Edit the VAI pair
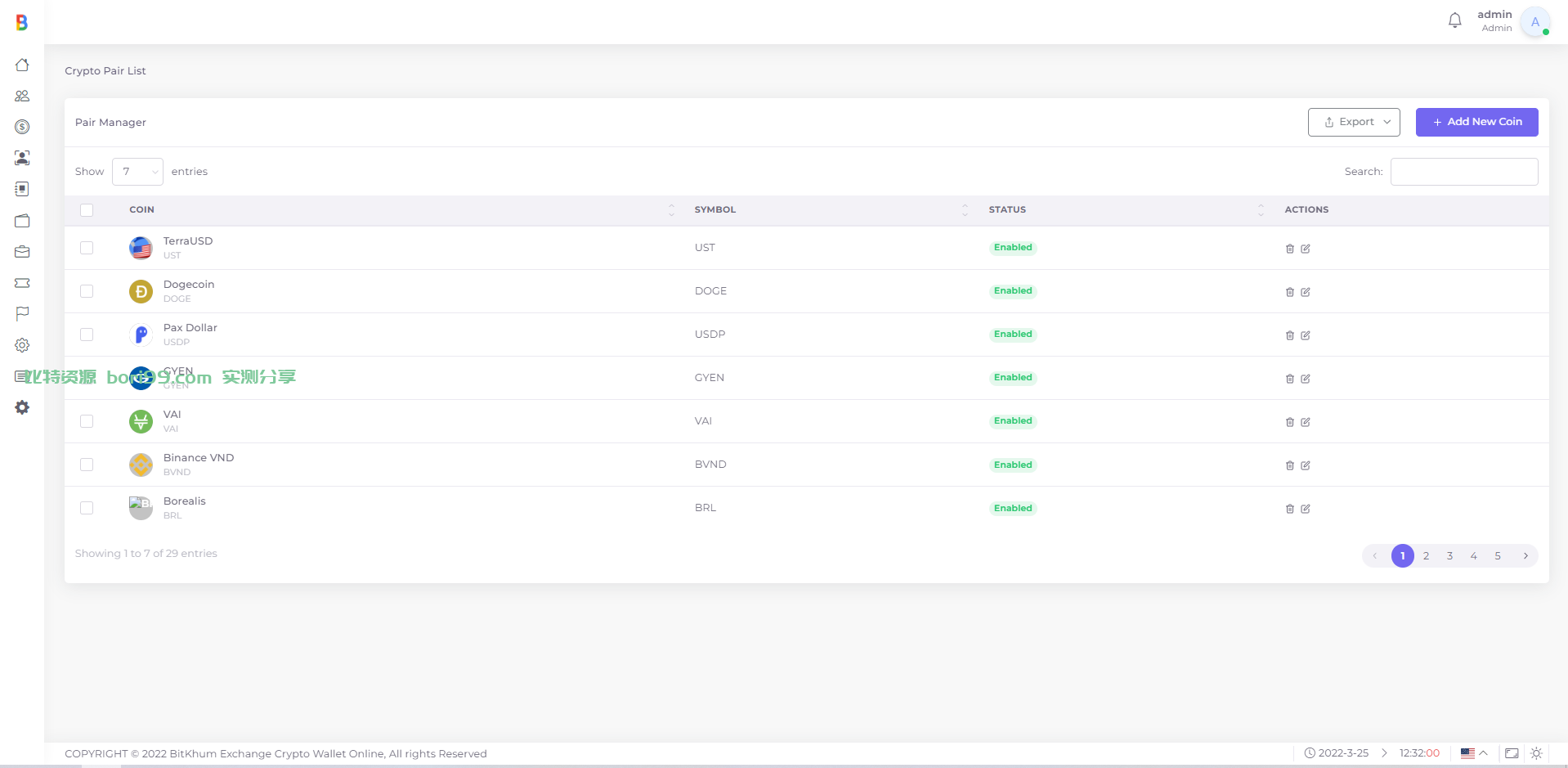Viewport: 1568px width, 768px height. (x=1306, y=422)
